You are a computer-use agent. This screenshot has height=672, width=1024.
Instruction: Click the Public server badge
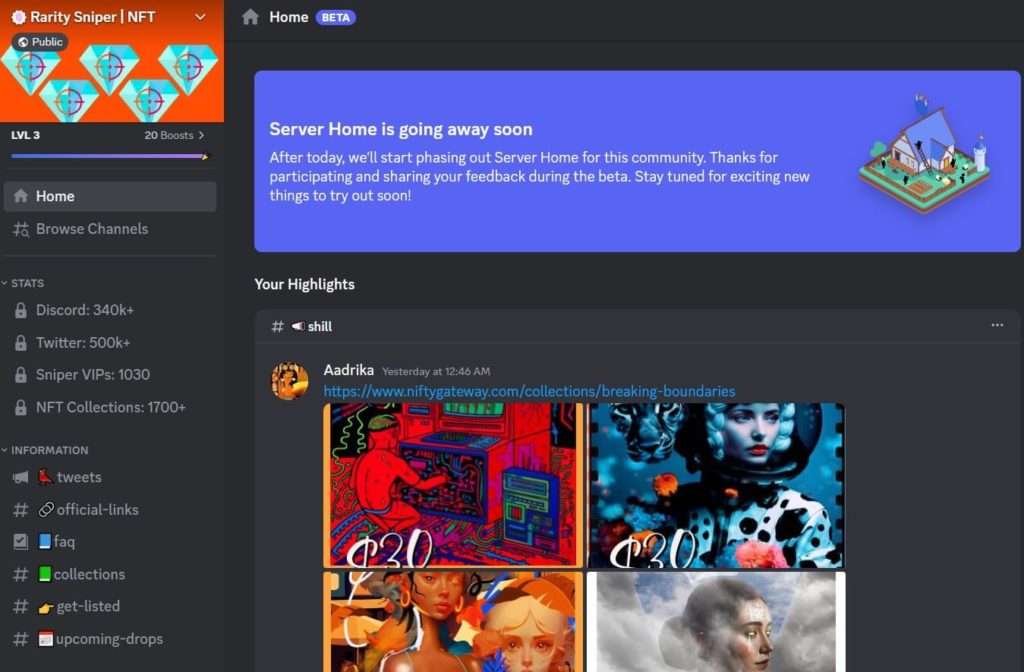point(40,42)
